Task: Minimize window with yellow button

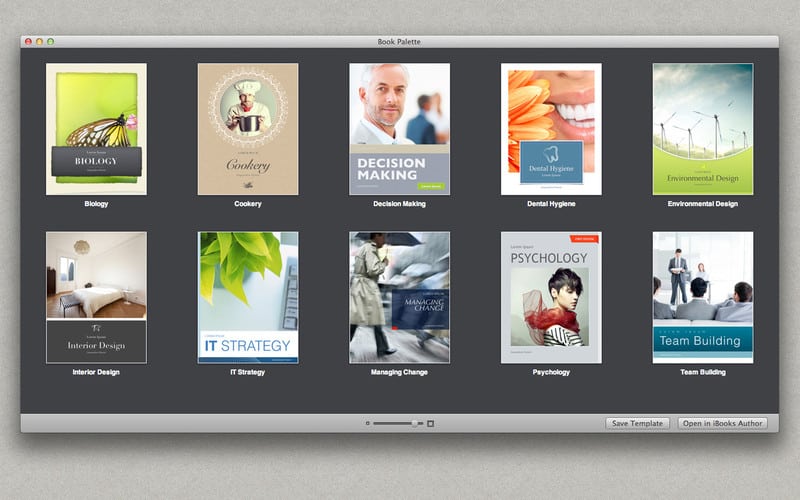Action: 40,41
